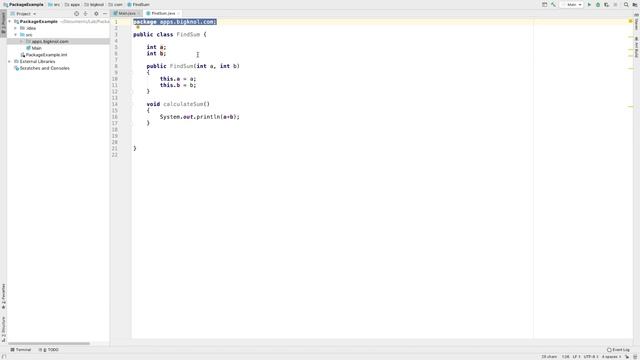Run the Main configuration with play icon
Image resolution: width=640 pixels, height=360 pixels.
pos(589,4)
